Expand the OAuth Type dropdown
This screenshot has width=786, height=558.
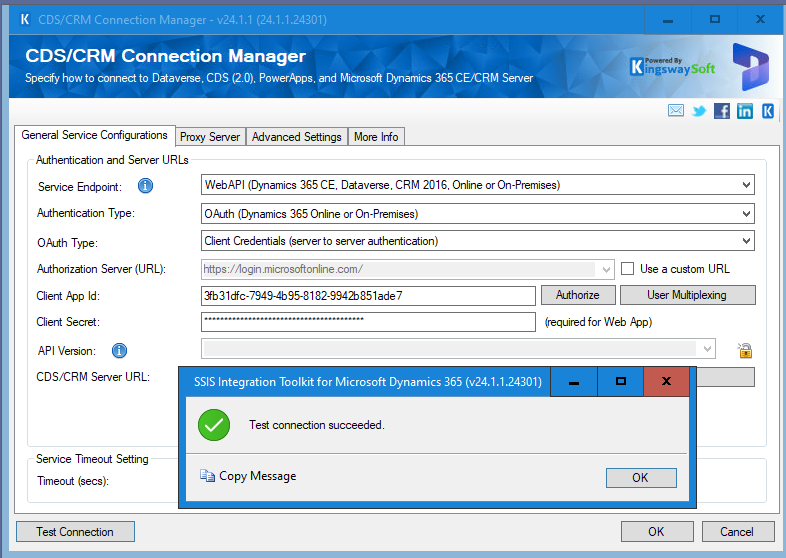[746, 241]
